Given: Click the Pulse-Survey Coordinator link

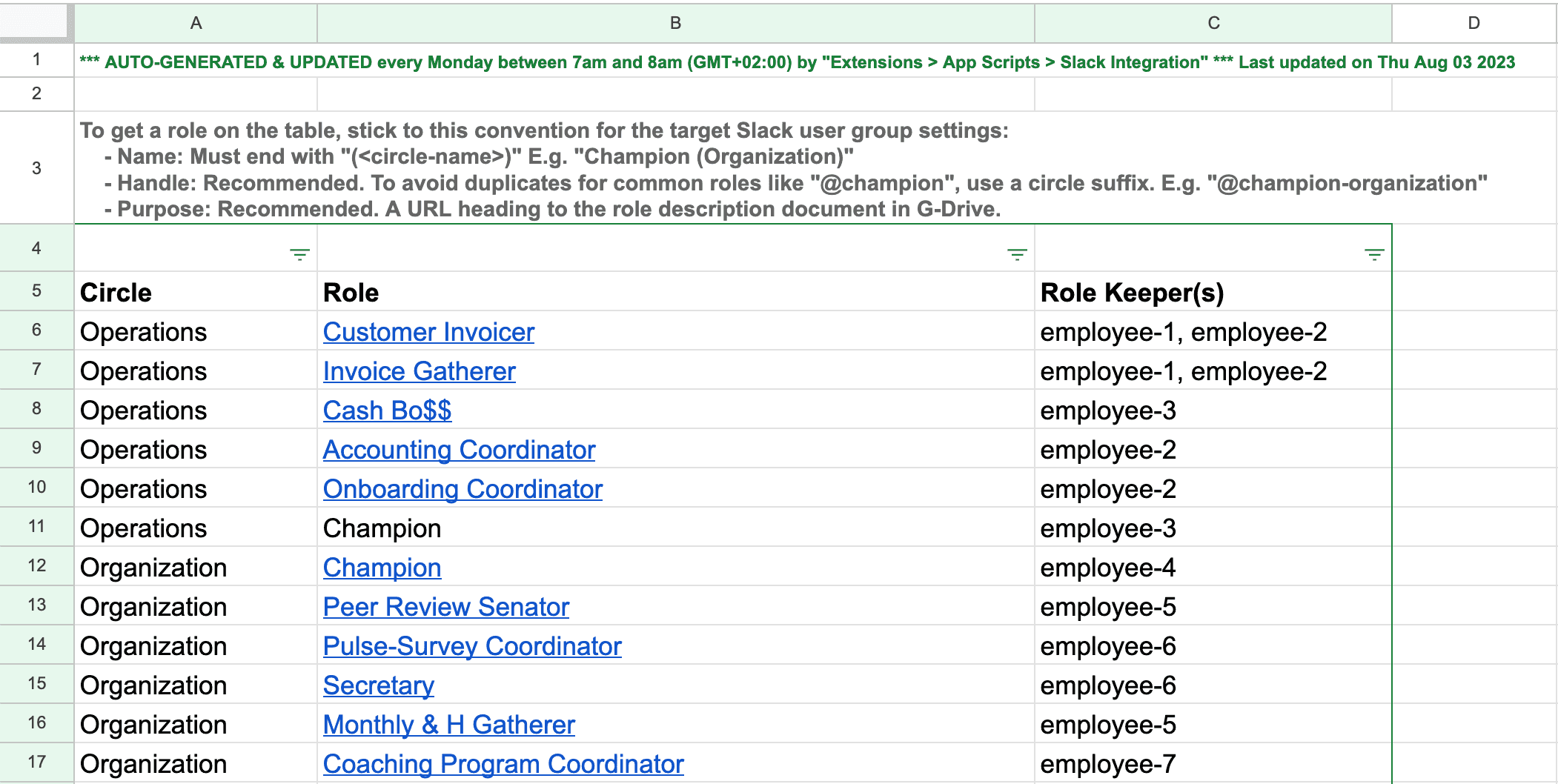Looking at the screenshot, I should point(472,646).
